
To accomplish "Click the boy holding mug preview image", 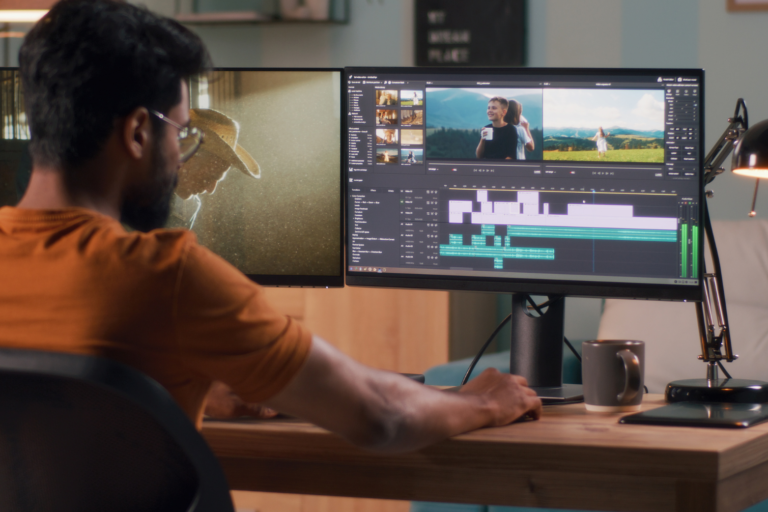I will (484, 124).
